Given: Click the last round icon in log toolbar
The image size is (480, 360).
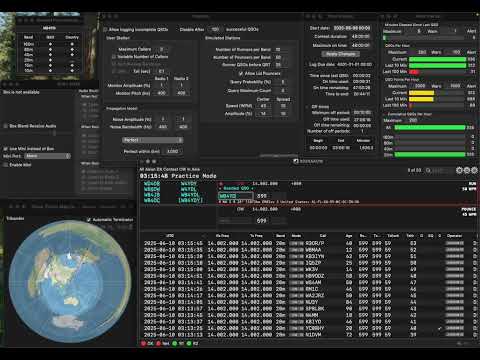Looking at the screenshot, I should pos(474,170).
